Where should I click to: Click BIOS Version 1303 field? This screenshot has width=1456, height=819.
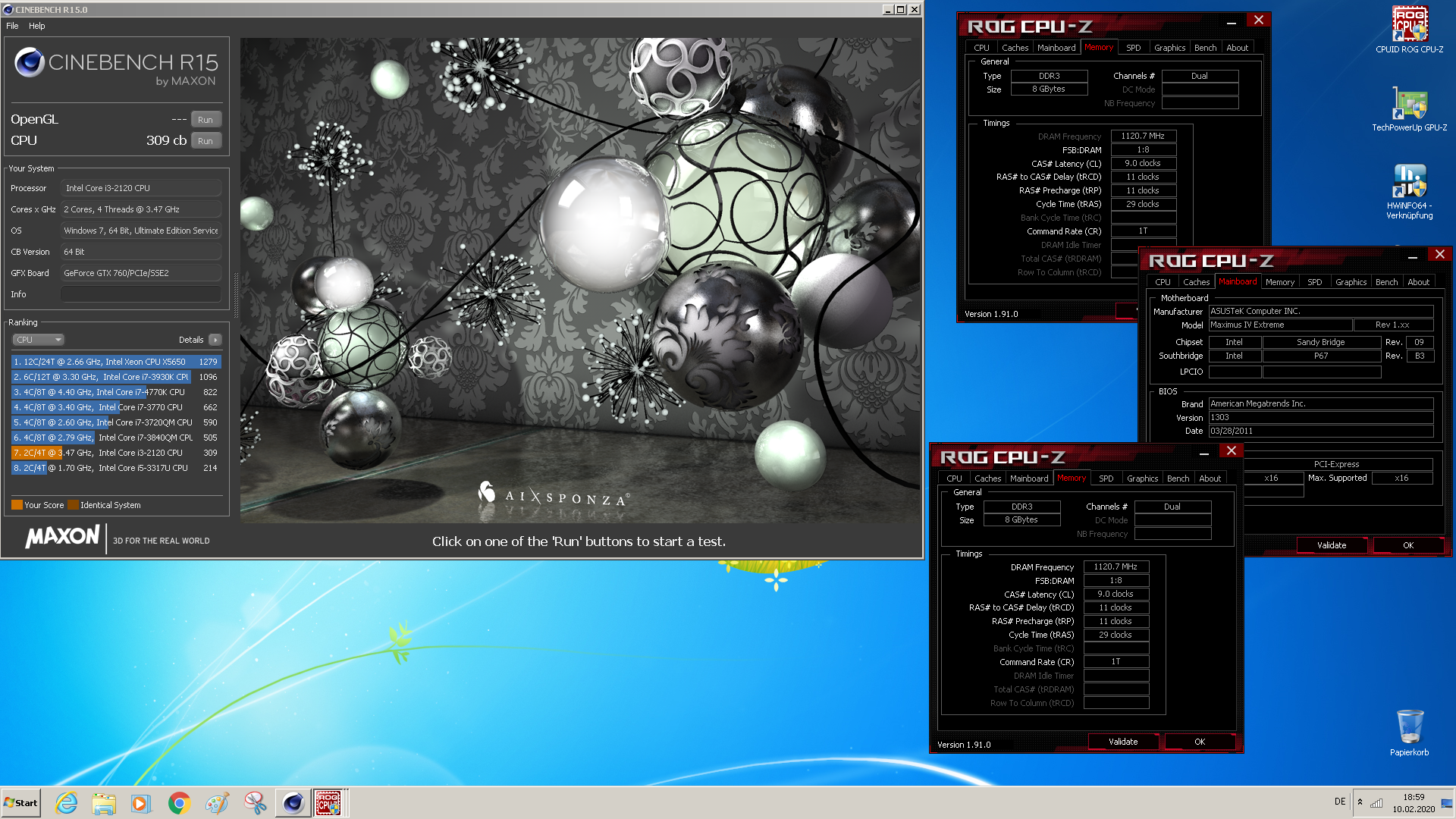point(1321,418)
